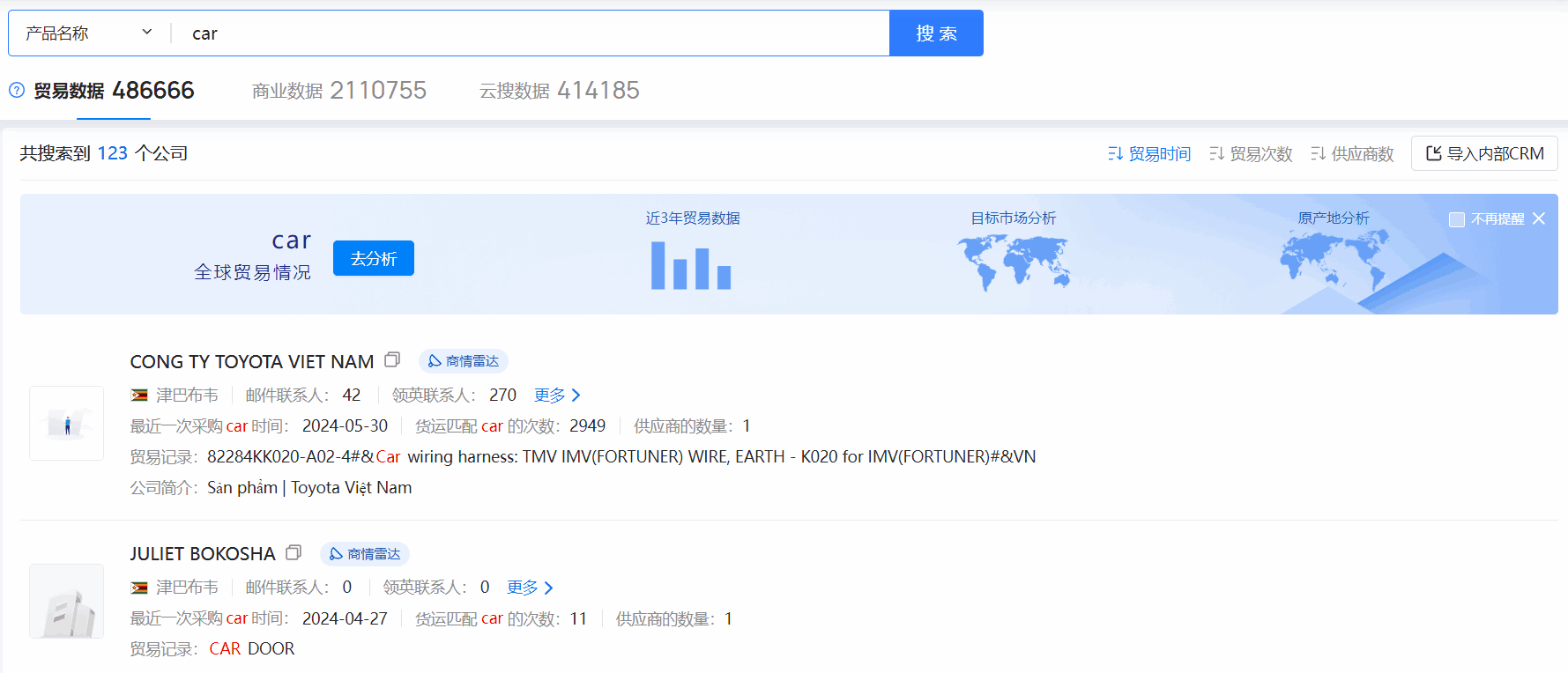Check the 不再提醒 checkbox

pyautogui.click(x=1457, y=219)
